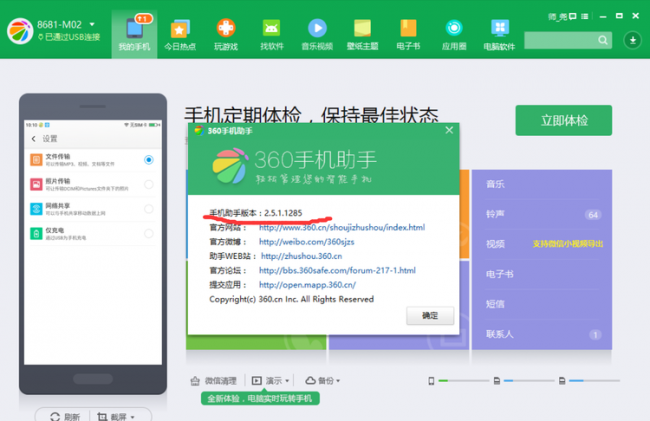Image resolution: width=650 pixels, height=421 pixels.
Task: Click the 360 logo in the header
Action: pos(20,31)
